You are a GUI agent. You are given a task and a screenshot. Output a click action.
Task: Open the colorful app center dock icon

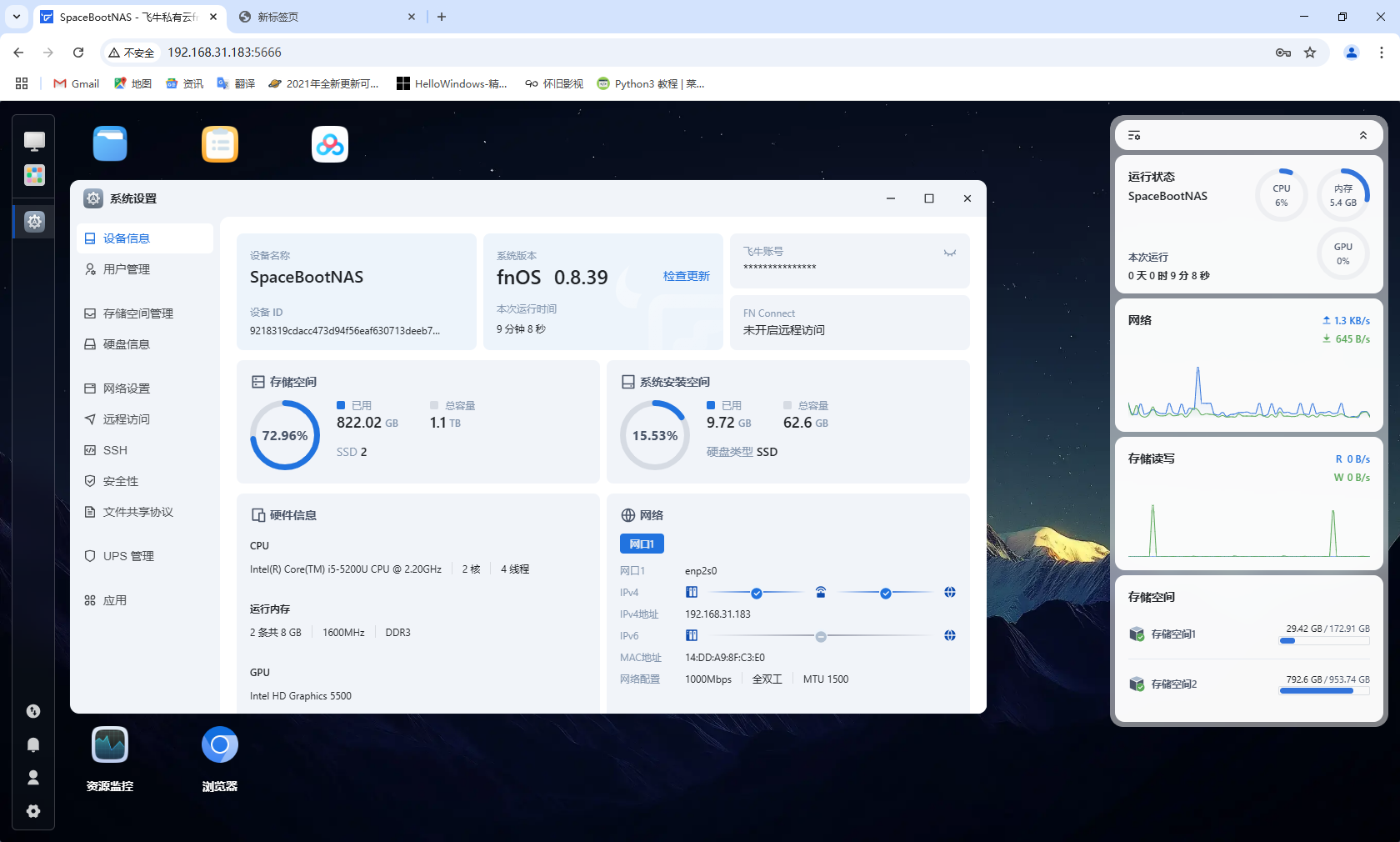click(x=34, y=175)
